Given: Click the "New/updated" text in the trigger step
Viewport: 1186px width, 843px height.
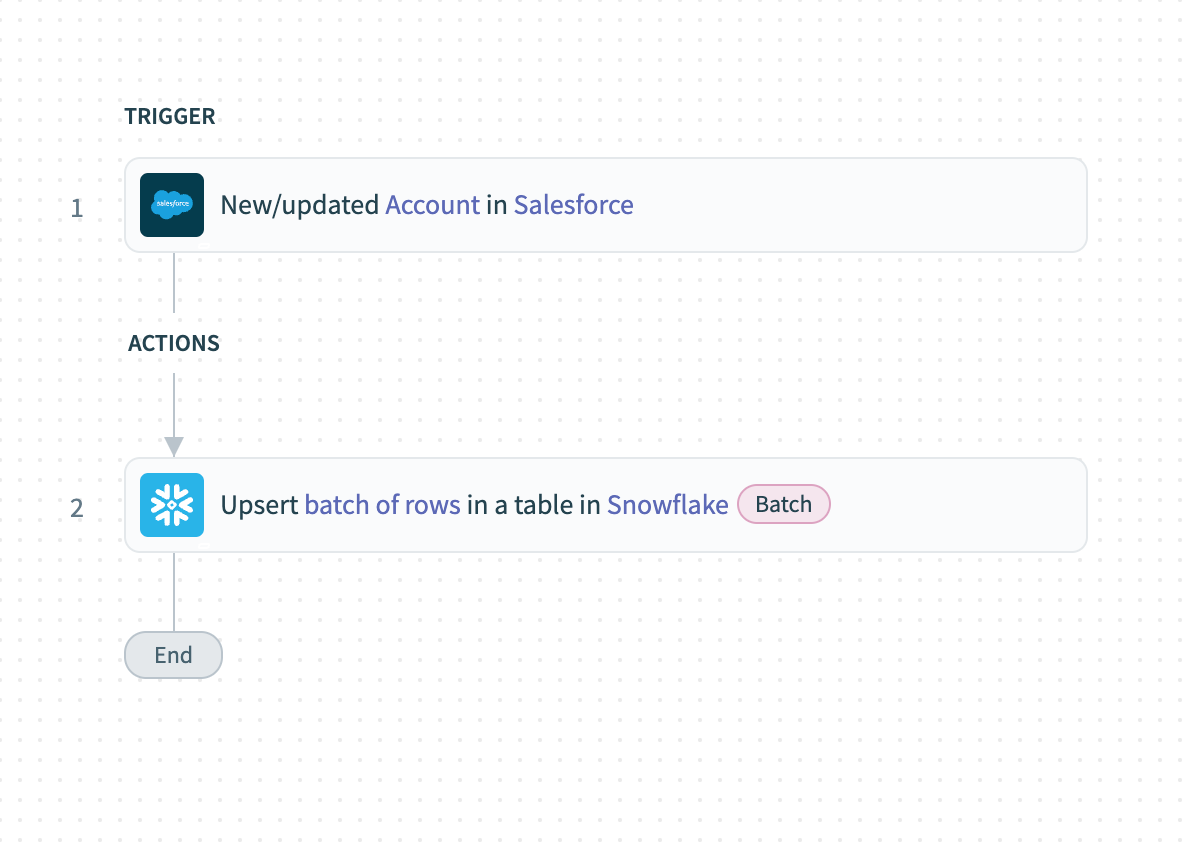Looking at the screenshot, I should click(x=300, y=205).
